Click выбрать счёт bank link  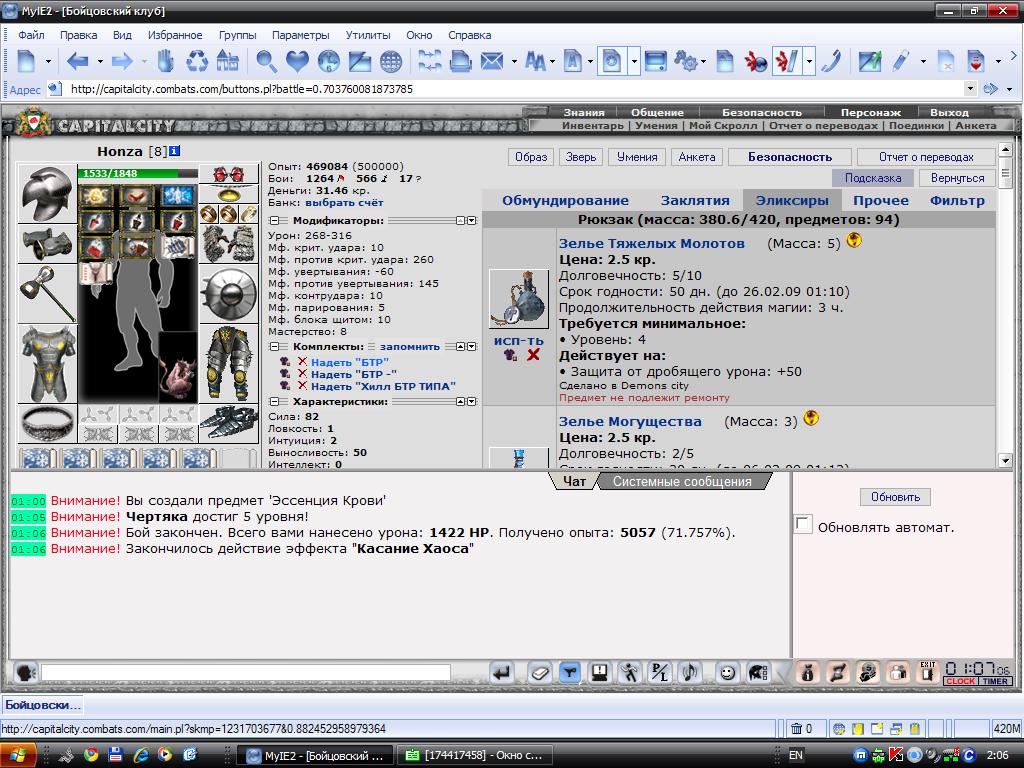click(x=344, y=202)
